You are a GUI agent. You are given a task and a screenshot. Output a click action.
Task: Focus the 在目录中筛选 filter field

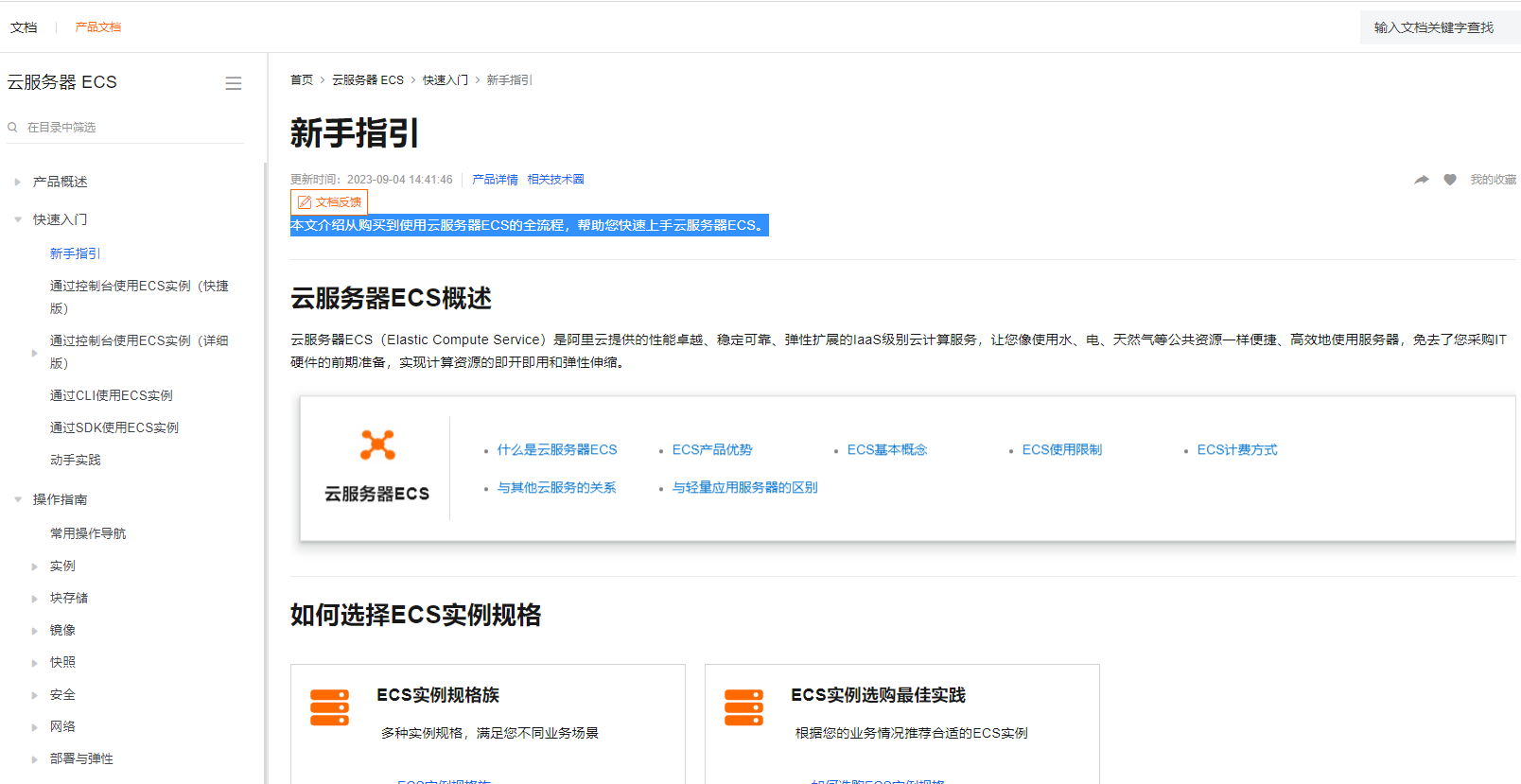click(125, 127)
